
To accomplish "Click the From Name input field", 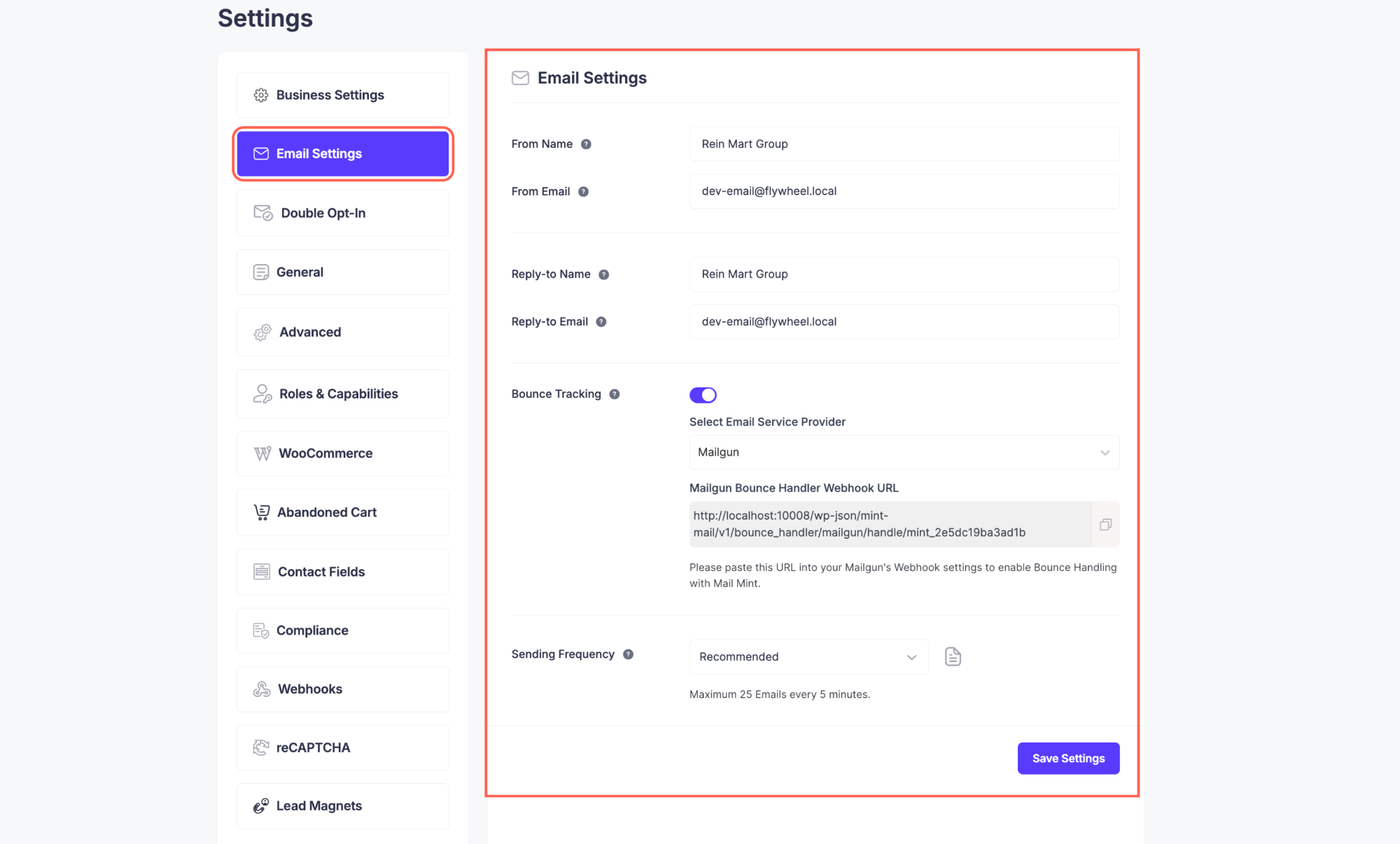I will click(904, 144).
